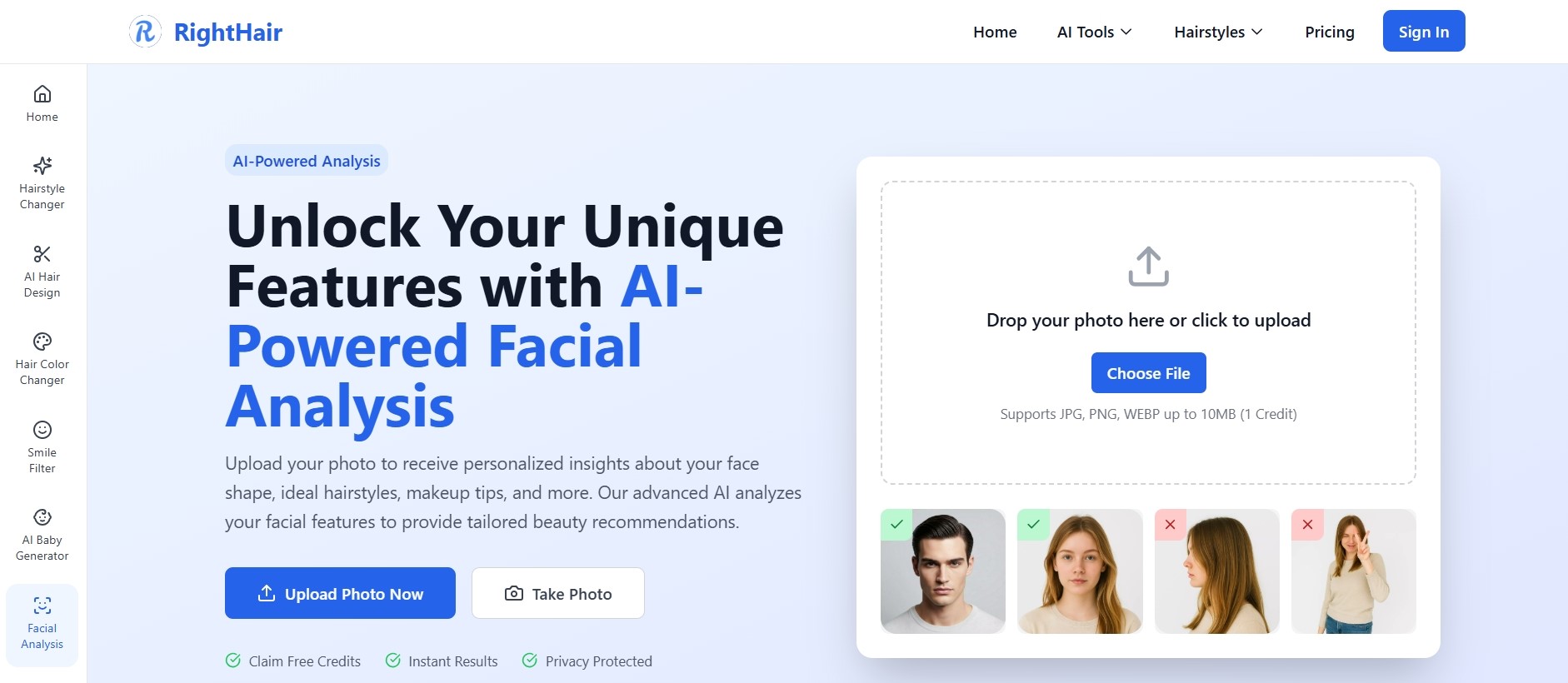Select the side-profile woman example thumbnail
The height and width of the screenshot is (683, 1568).
pyautogui.click(x=1216, y=571)
